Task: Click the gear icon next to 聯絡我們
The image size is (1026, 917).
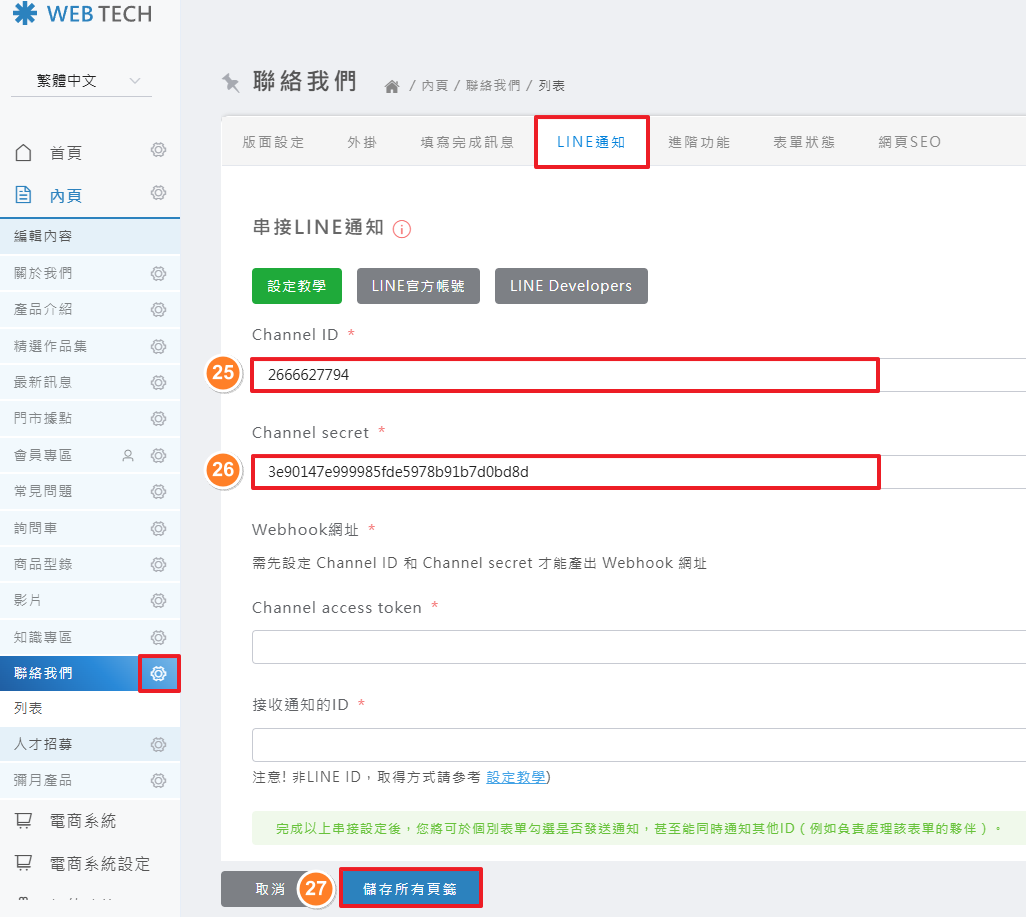Action: (x=158, y=673)
